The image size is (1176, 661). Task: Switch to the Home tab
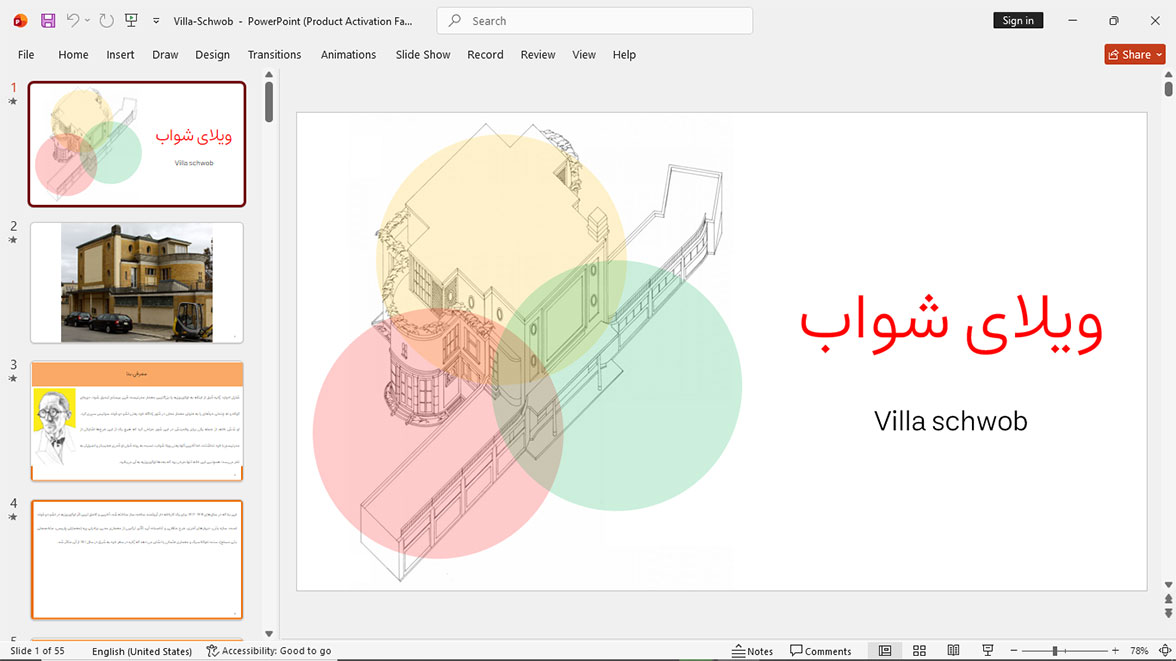(74, 55)
